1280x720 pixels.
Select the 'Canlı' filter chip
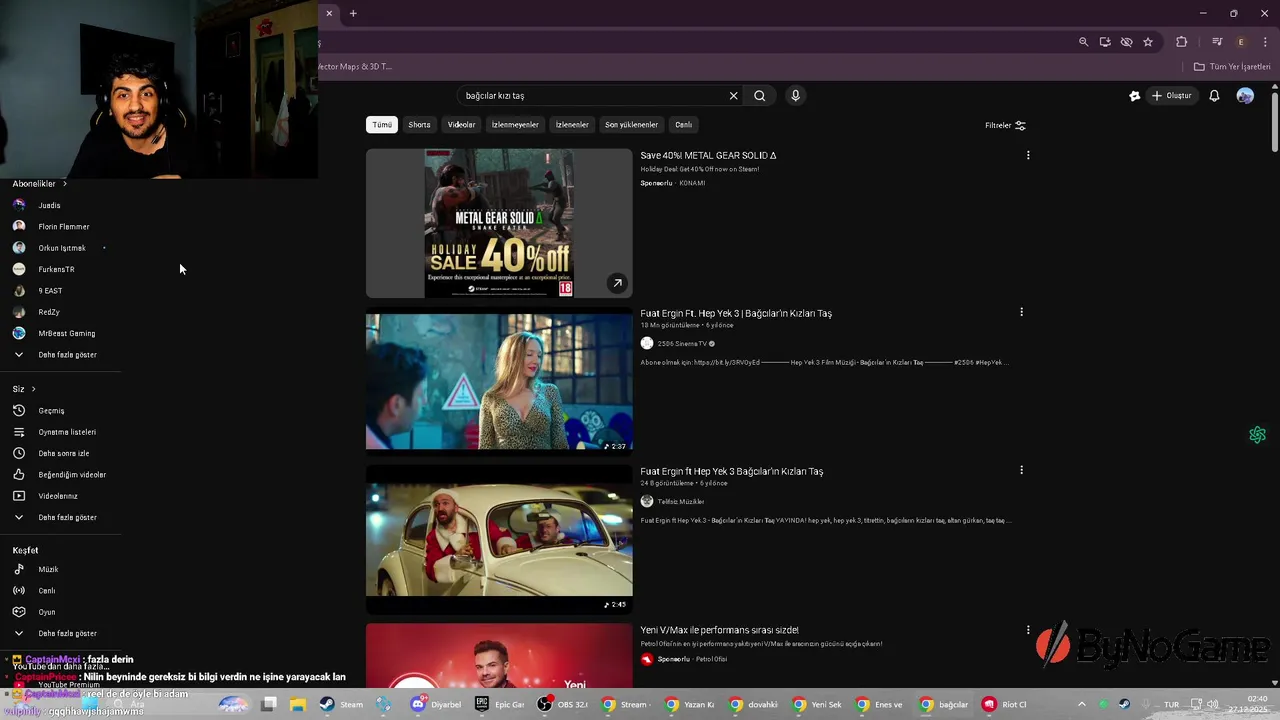683,125
